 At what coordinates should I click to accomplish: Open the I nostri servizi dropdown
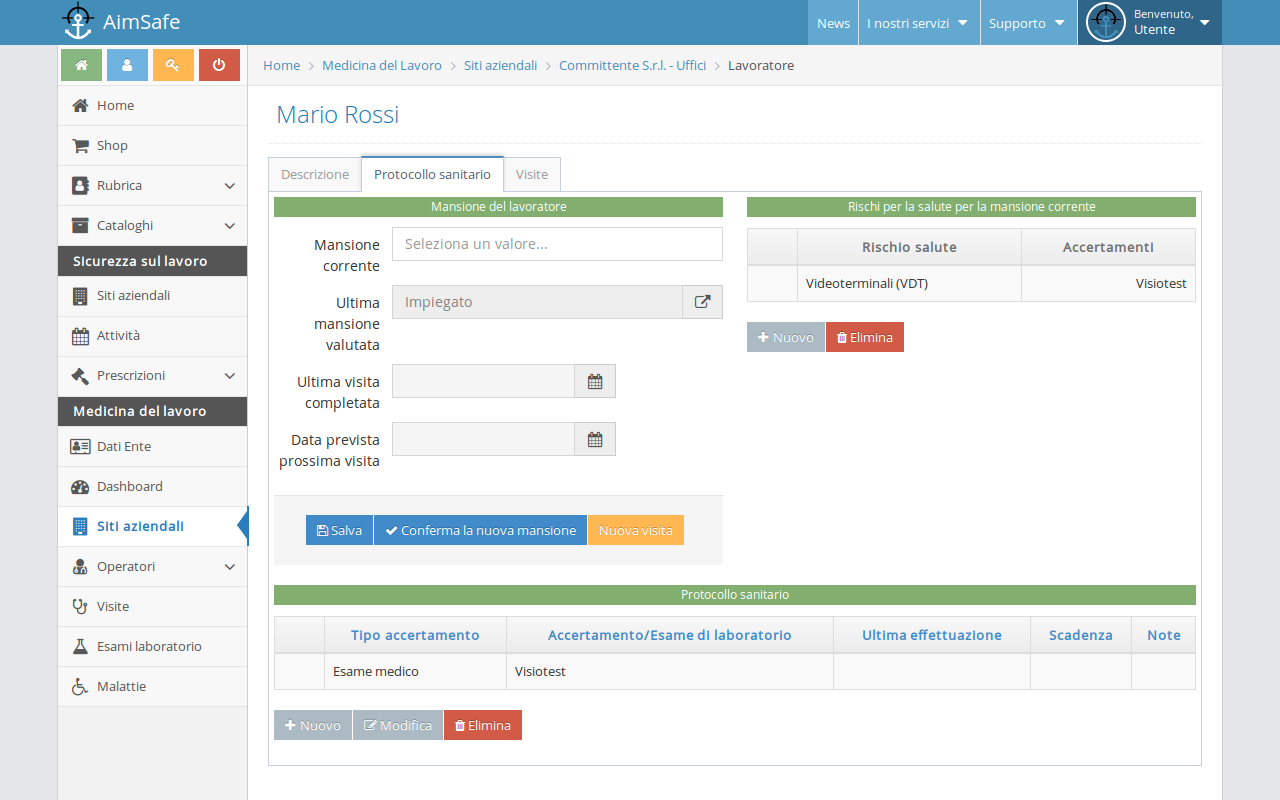(x=919, y=23)
